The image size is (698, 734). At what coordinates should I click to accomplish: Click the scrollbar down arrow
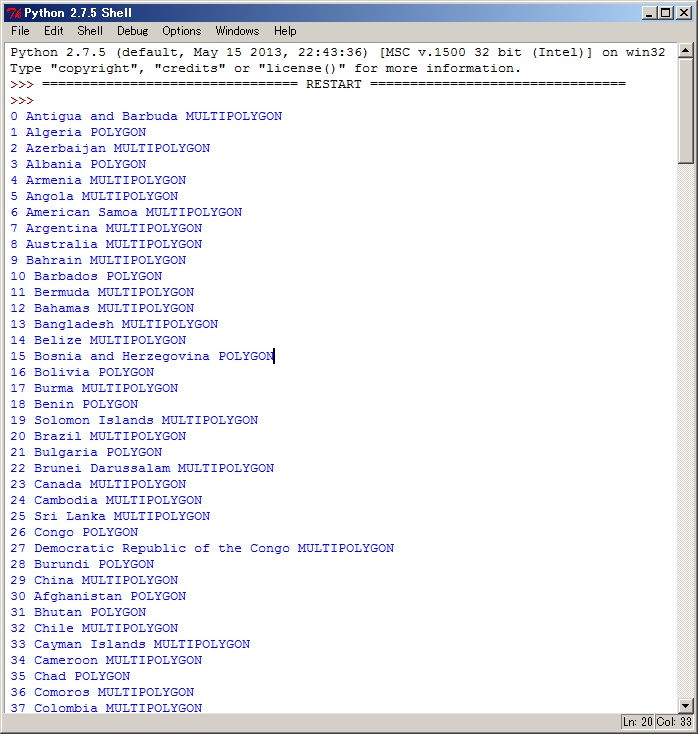pyautogui.click(x=686, y=705)
